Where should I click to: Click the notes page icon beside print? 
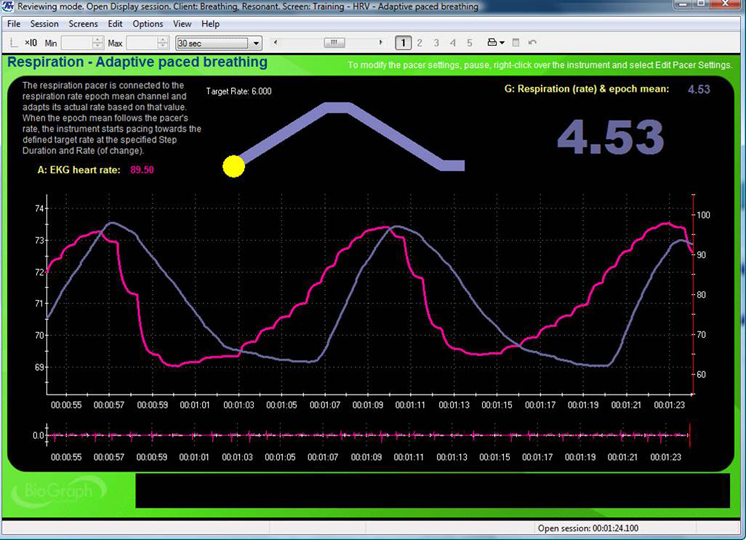coord(516,43)
